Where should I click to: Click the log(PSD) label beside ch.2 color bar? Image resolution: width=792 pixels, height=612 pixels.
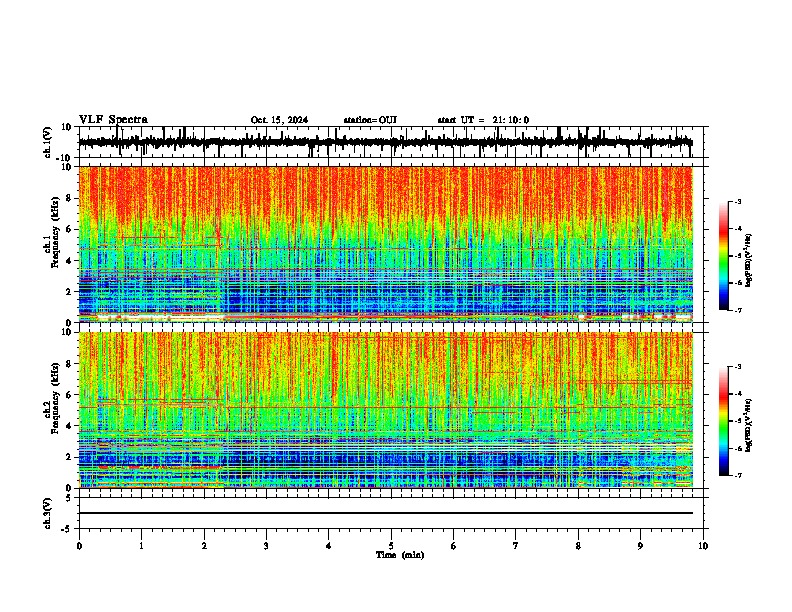point(749,425)
